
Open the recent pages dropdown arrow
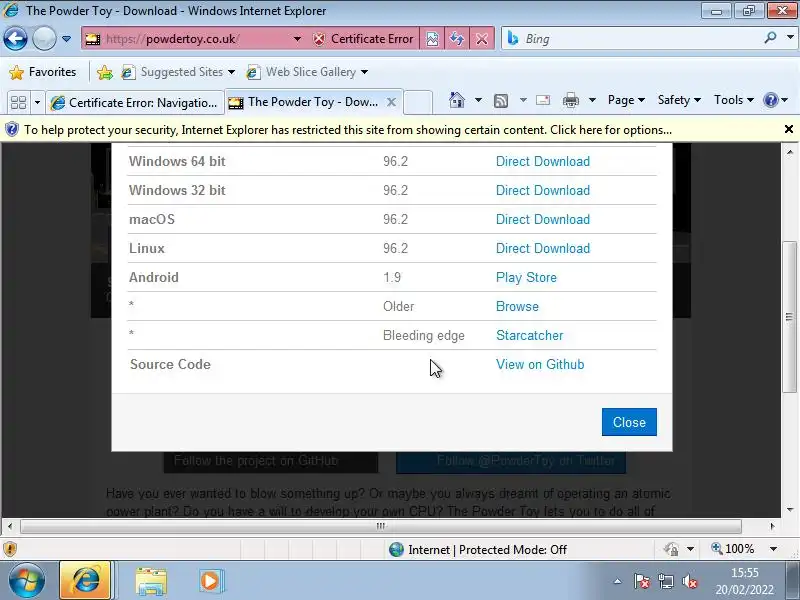66,39
